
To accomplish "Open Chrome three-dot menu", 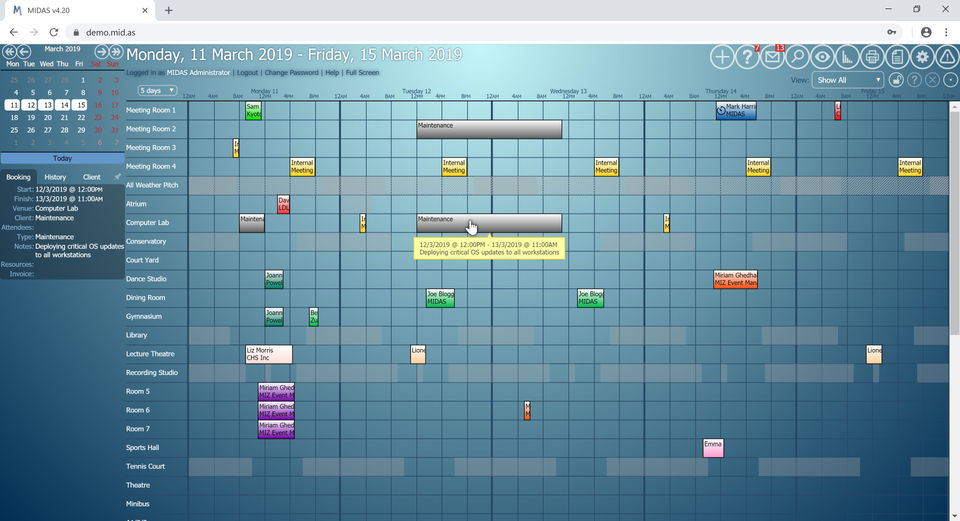I will [x=946, y=32].
